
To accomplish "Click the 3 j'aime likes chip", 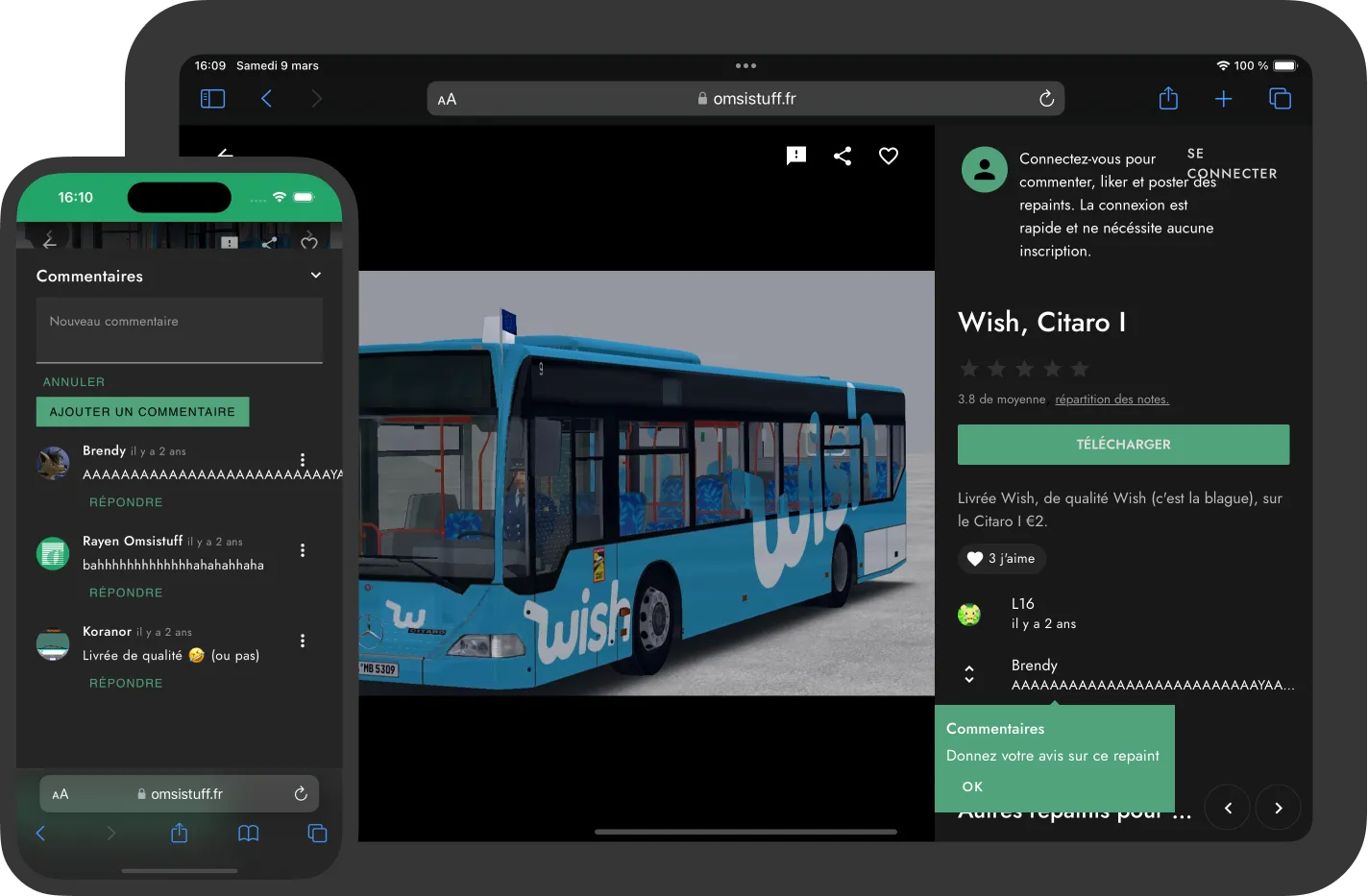I will 1001,559.
